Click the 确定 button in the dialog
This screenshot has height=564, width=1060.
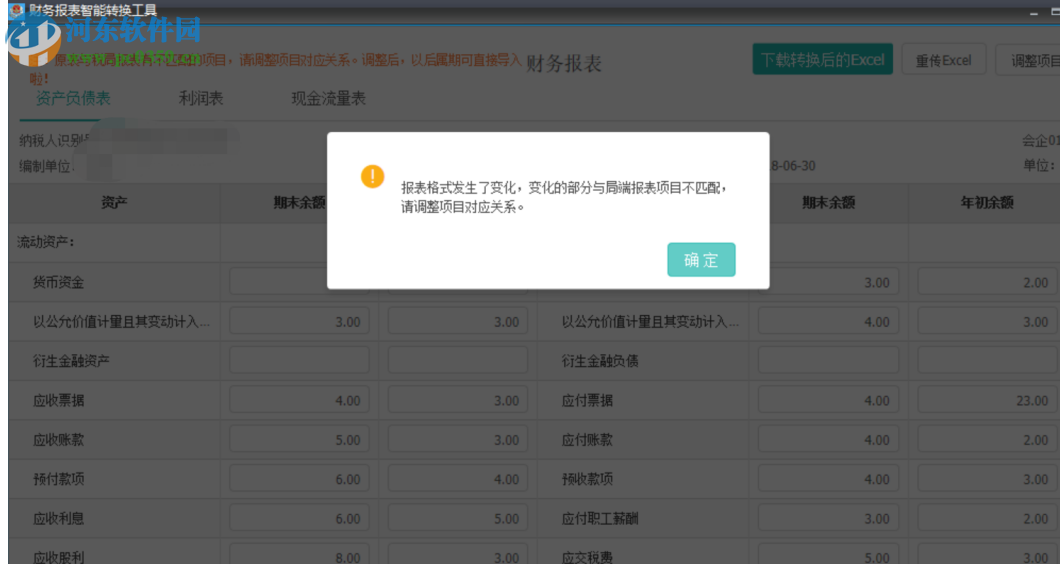701,260
